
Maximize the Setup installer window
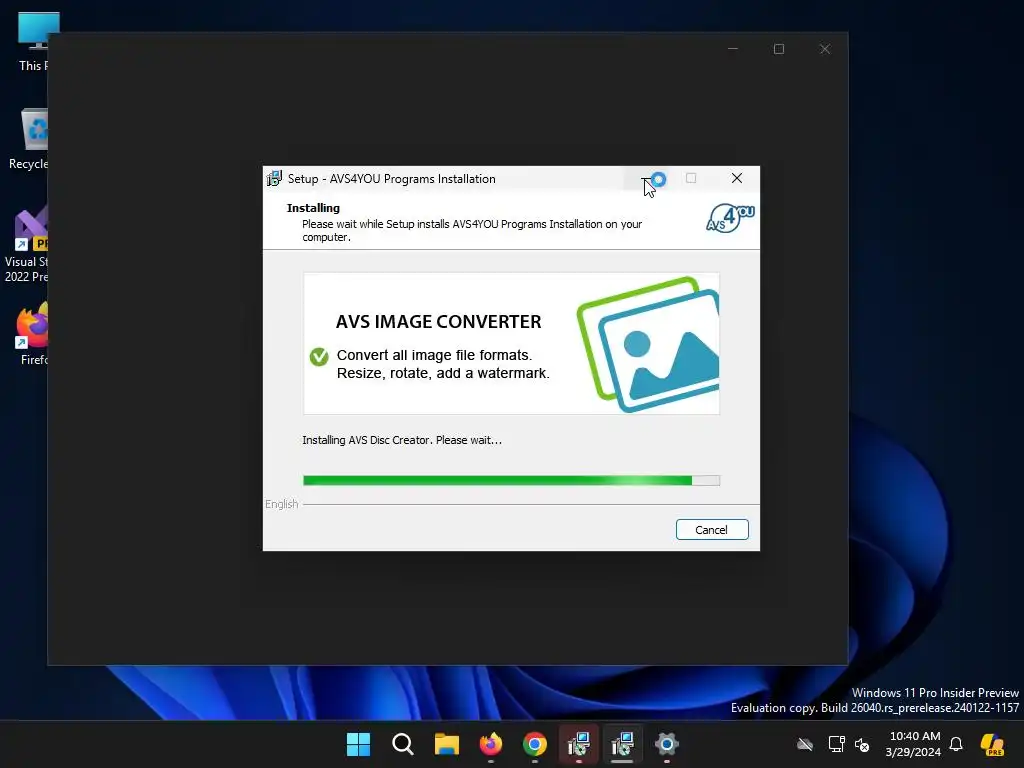691,178
